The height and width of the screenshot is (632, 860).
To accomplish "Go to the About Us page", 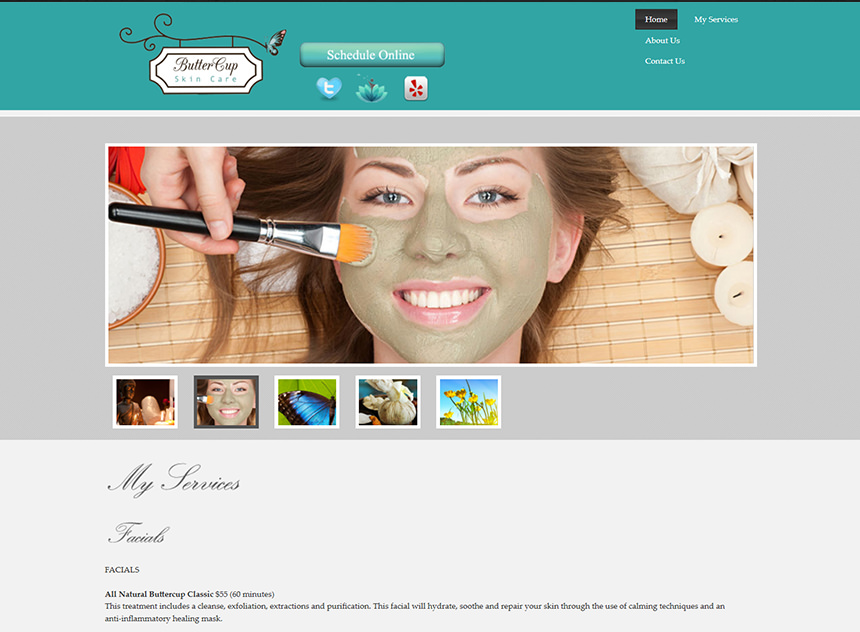I will [662, 40].
